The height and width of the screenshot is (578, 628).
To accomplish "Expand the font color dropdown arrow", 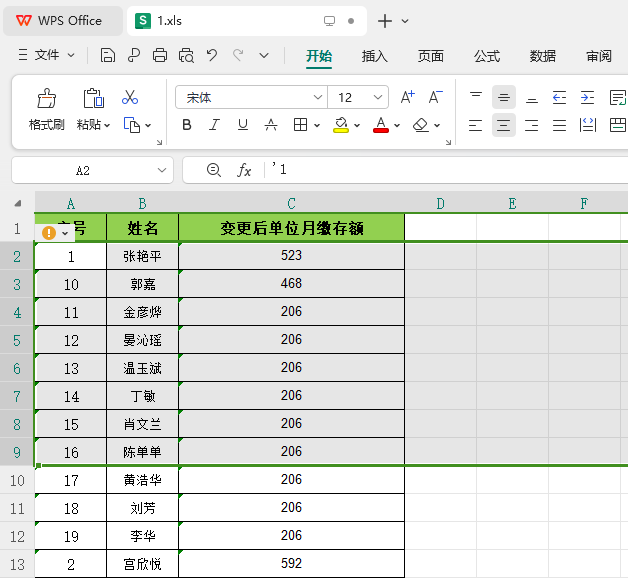I will tap(397, 125).
